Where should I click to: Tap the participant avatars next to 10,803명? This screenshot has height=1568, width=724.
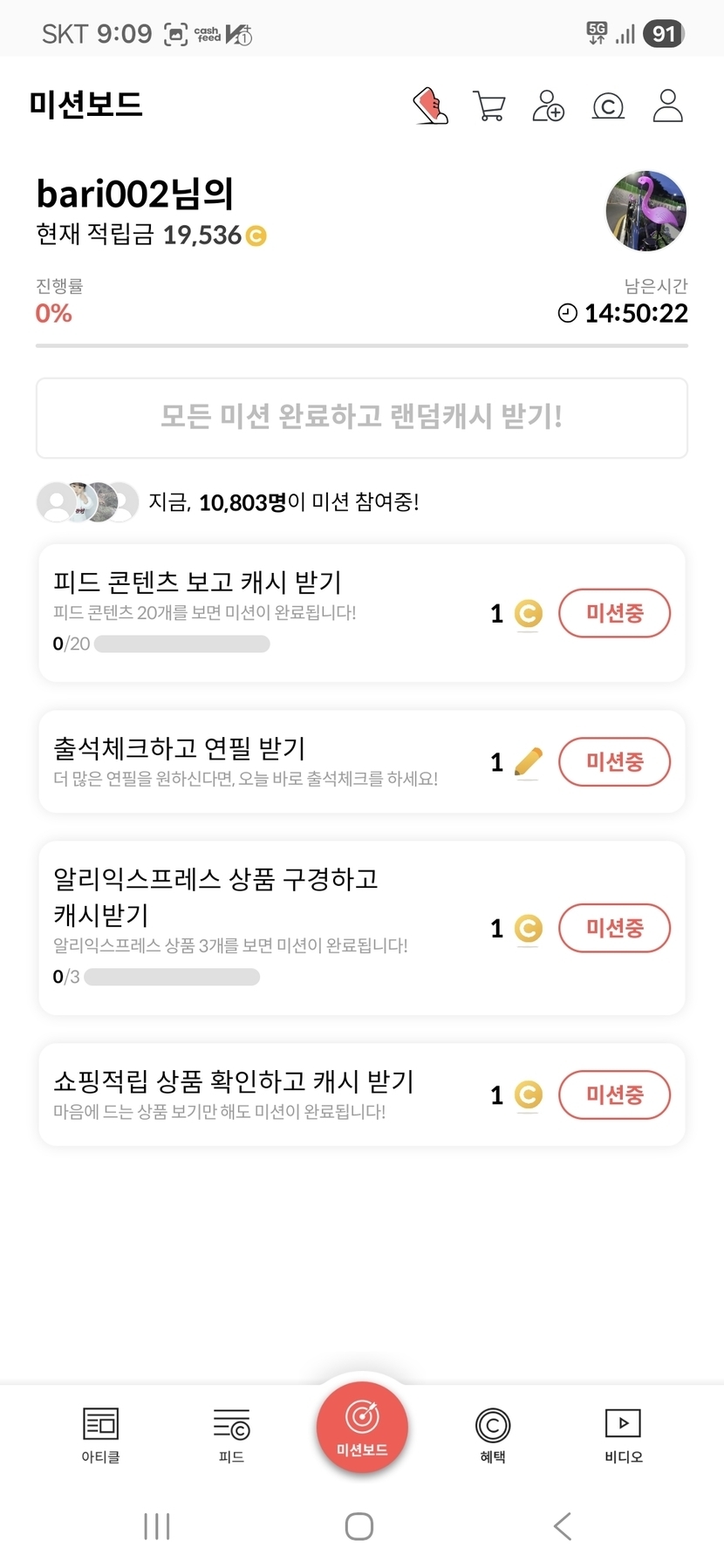click(x=87, y=501)
